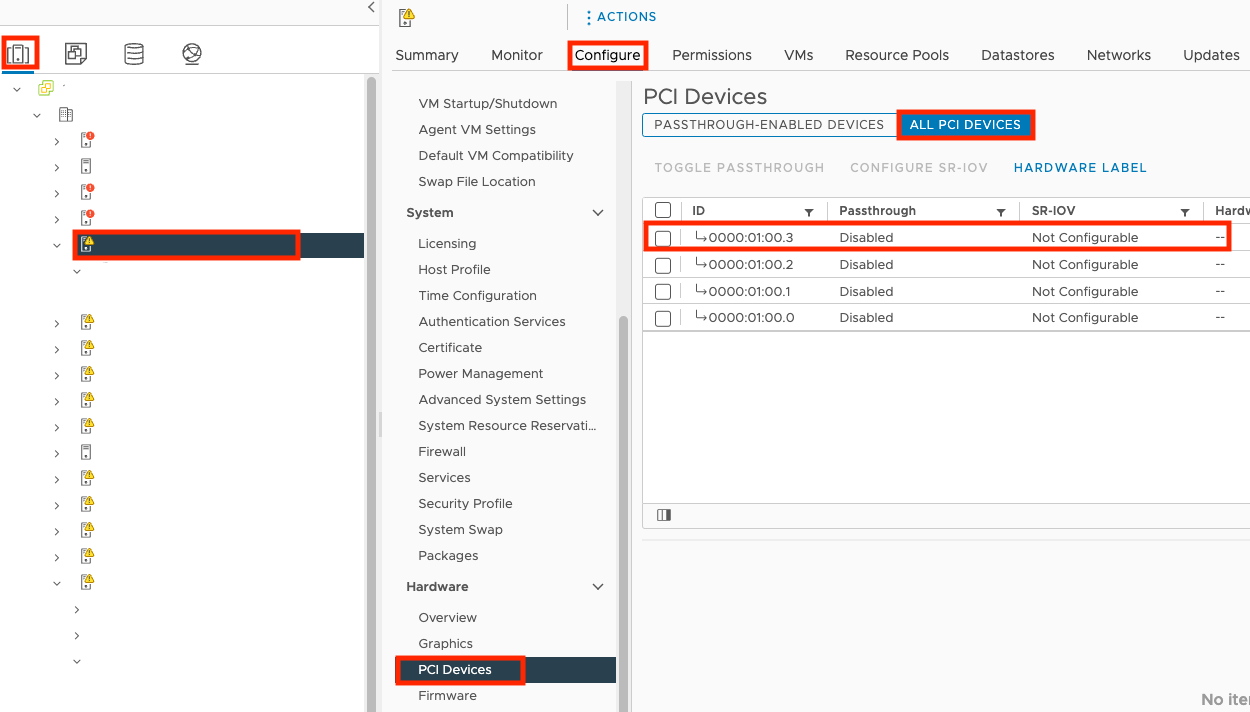
Task: Click the Hardware Label button
Action: [1080, 168]
